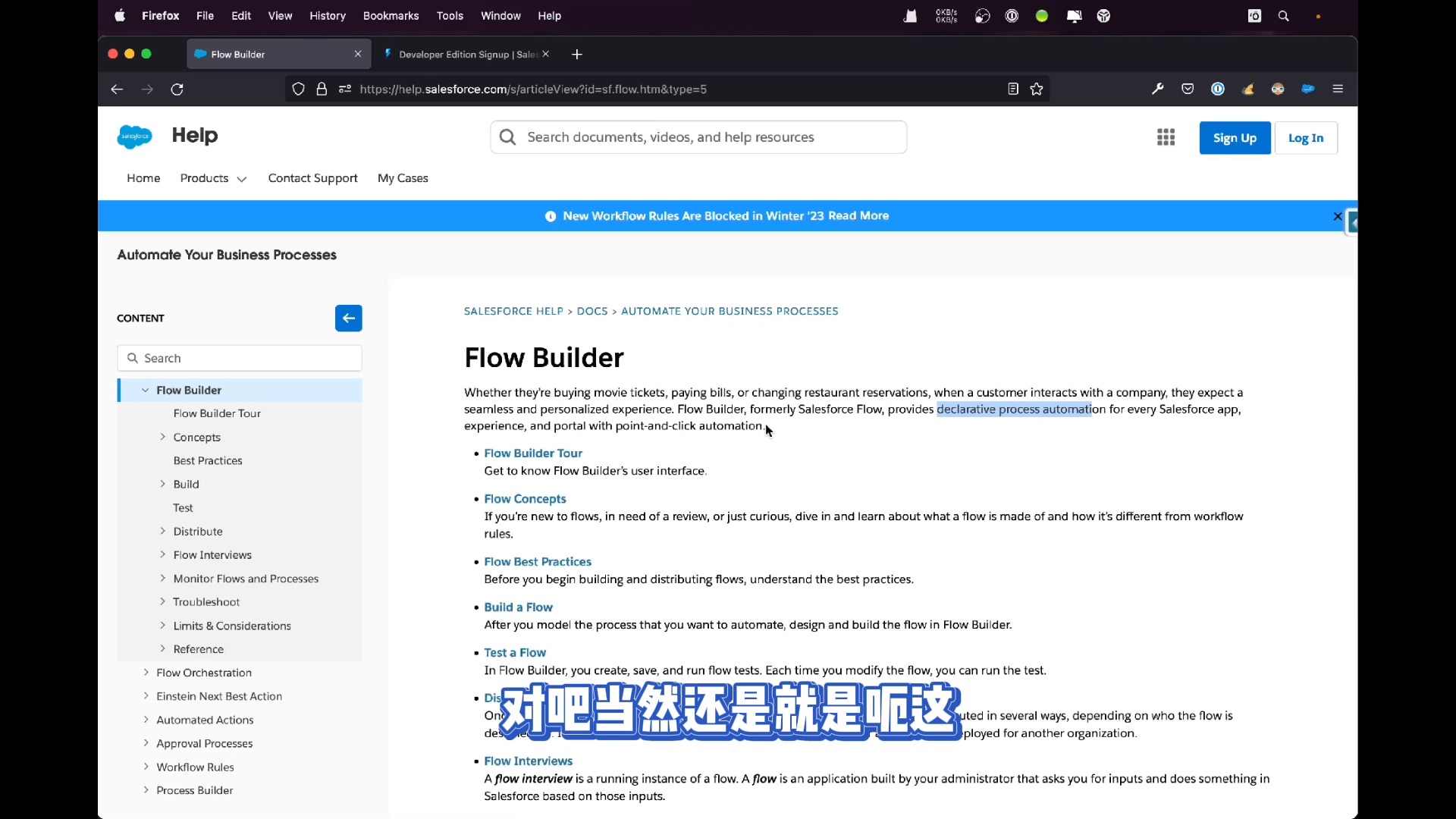Select the Flow Builder Tour sidebar item
This screenshot has height=819, width=1456.
click(x=217, y=413)
